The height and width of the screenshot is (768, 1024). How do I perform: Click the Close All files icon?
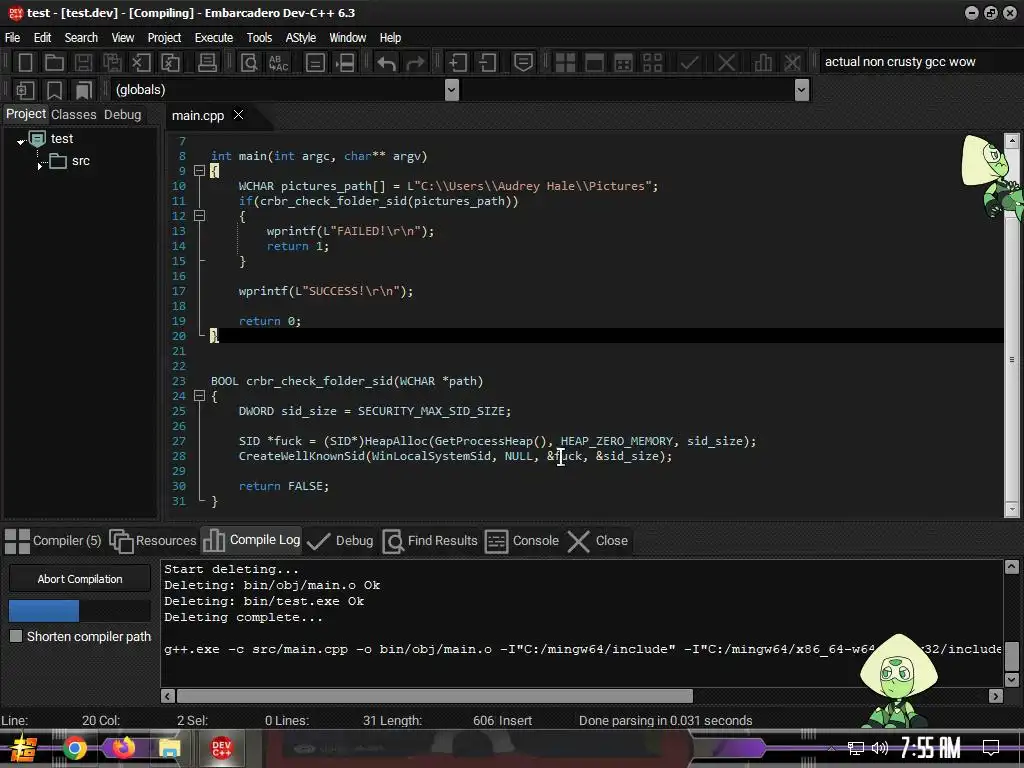point(170,63)
